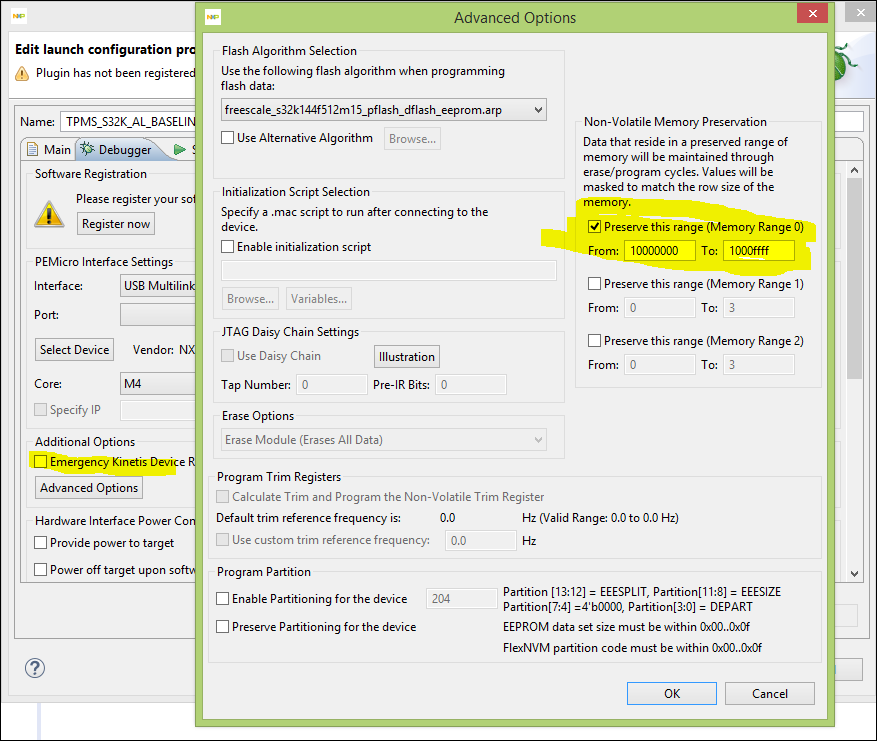
Task: Click the Memory Range 2 From field
Action: tap(660, 365)
